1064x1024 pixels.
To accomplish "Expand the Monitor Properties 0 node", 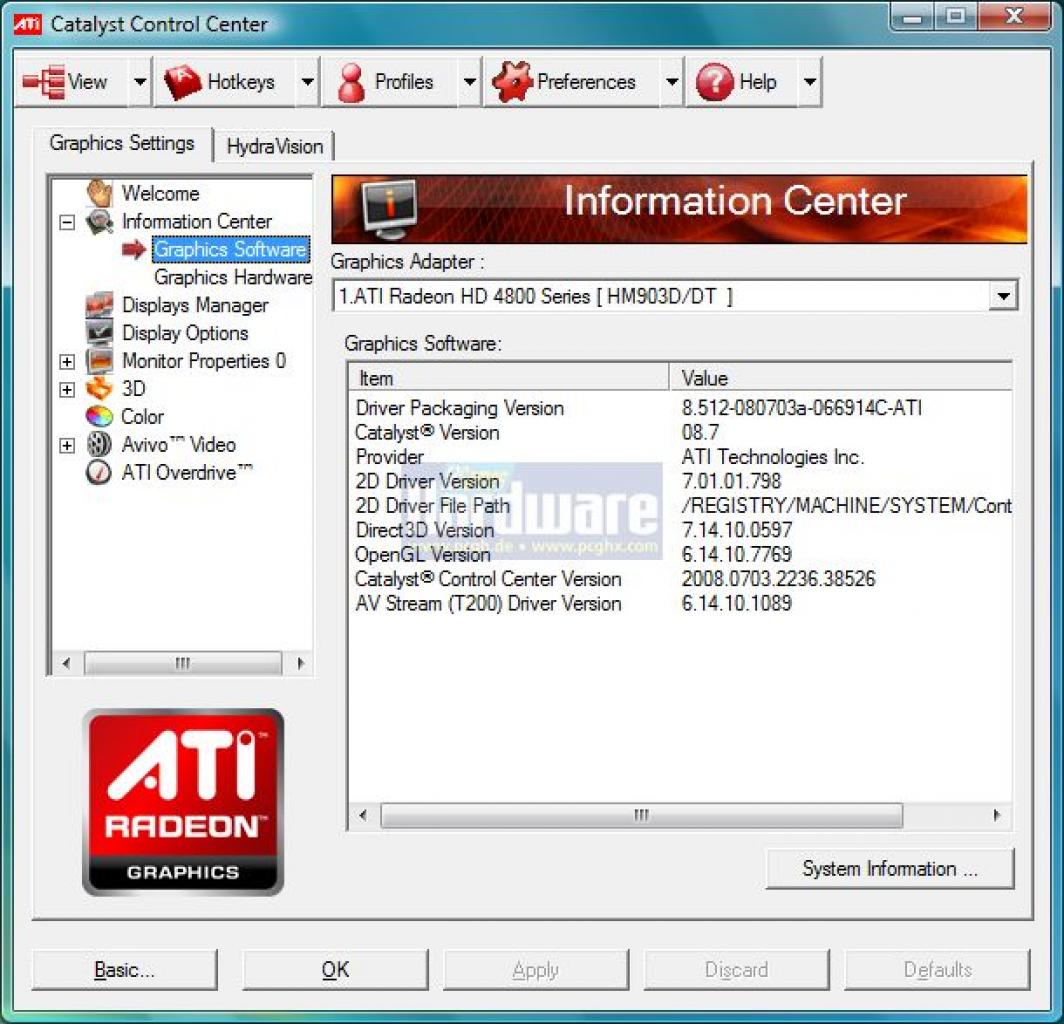I will (66, 361).
